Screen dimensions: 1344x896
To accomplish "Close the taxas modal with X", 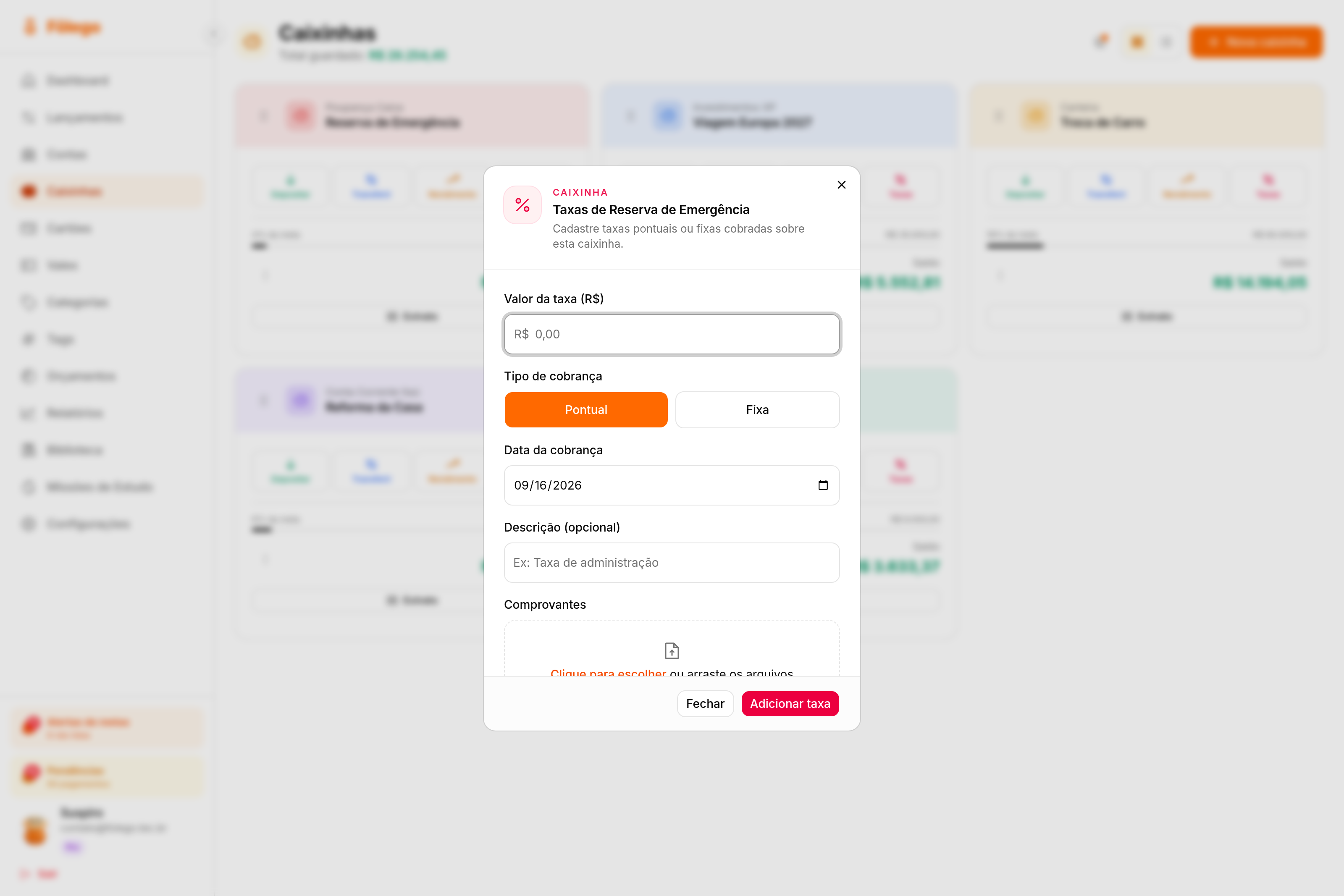I will pos(841,185).
